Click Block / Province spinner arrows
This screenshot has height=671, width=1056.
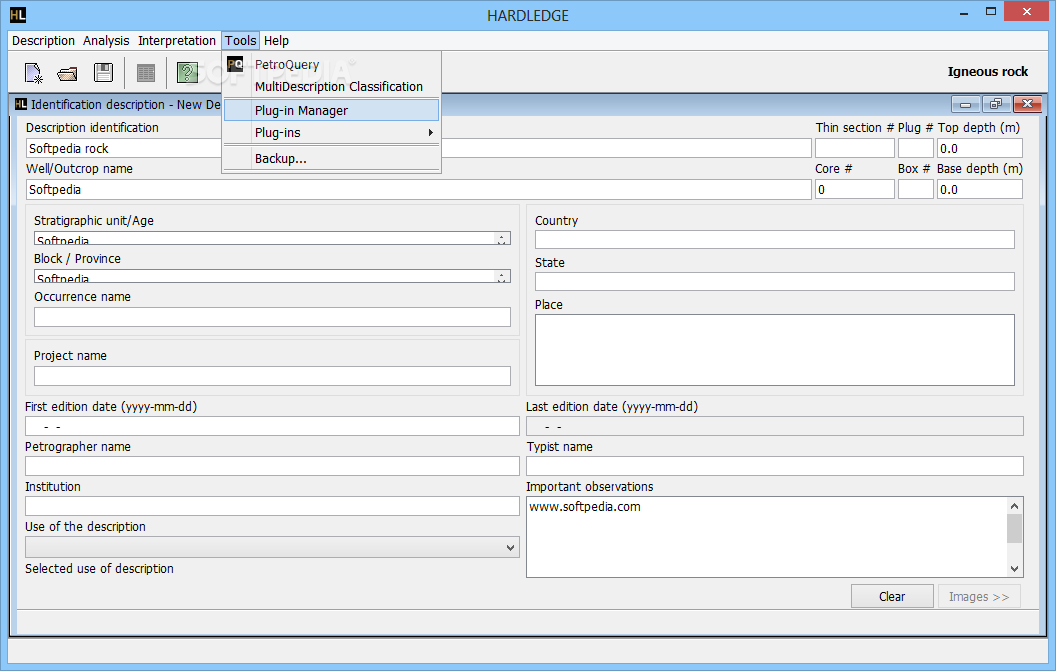point(502,276)
